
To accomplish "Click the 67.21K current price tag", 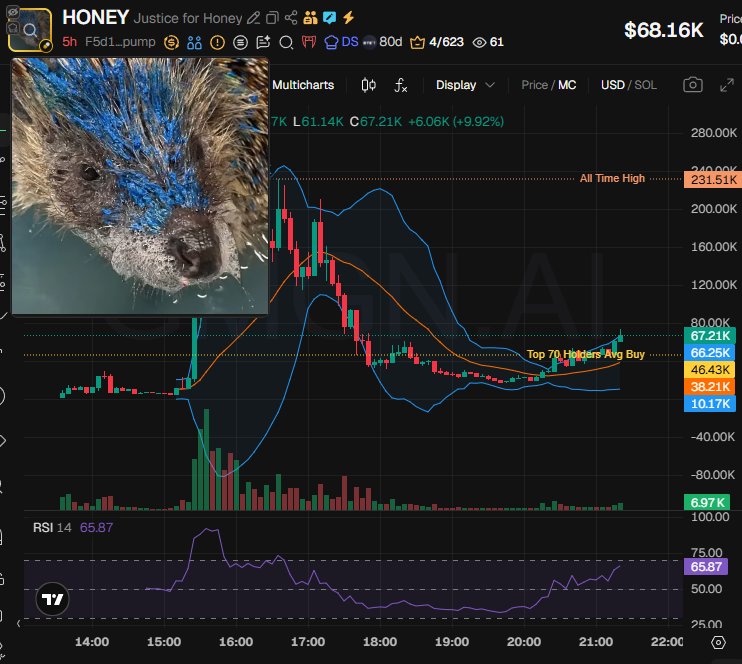I will pyautogui.click(x=710, y=336).
